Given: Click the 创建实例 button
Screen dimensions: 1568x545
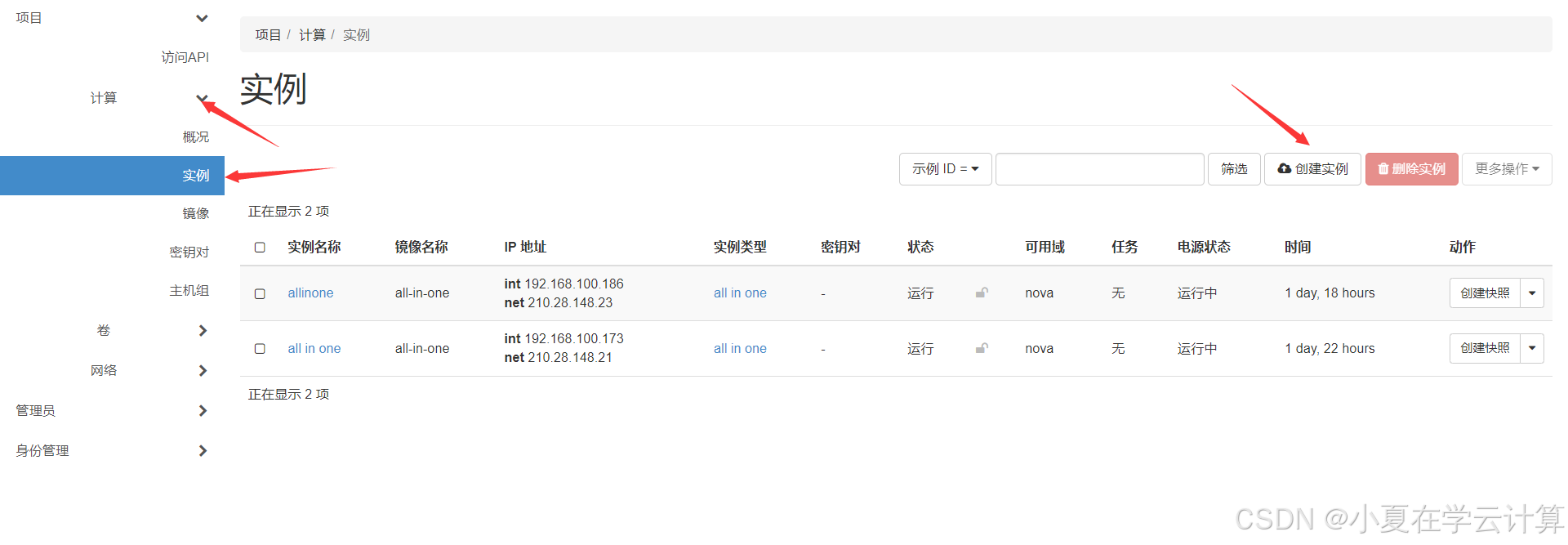Looking at the screenshot, I should click(x=1312, y=169).
